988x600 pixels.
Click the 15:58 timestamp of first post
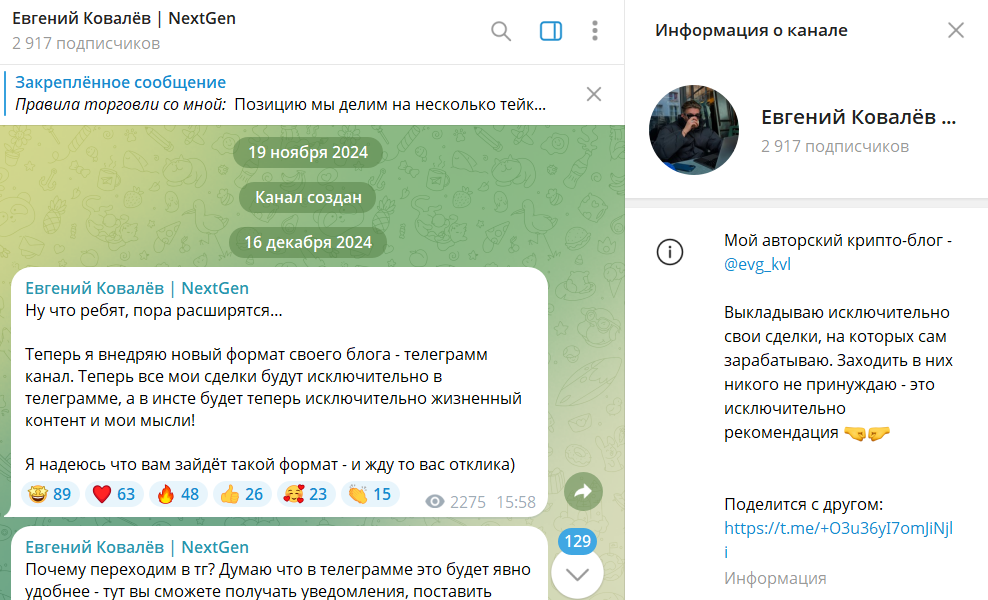click(515, 502)
